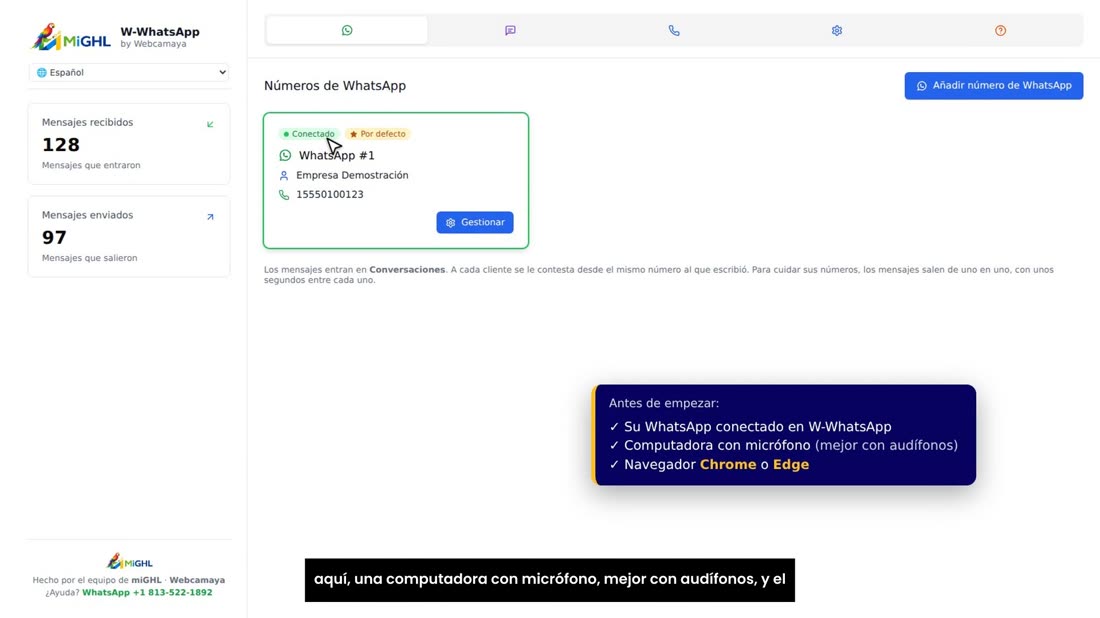Click the WhatsApp icon beside WhatsApp #1
Image resolution: width=1100 pixels, height=618 pixels.
click(285, 155)
